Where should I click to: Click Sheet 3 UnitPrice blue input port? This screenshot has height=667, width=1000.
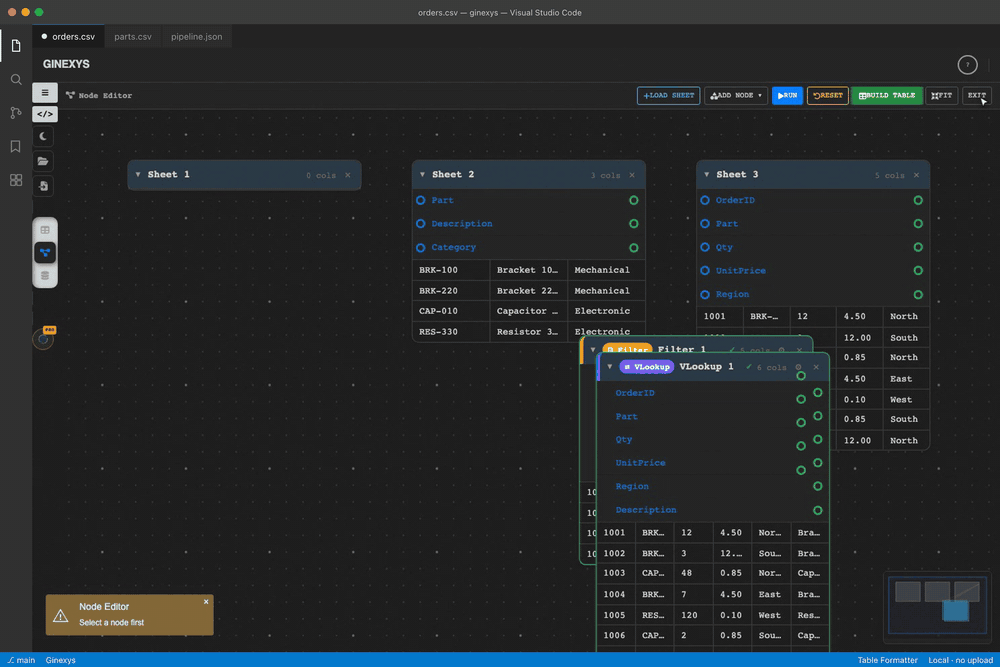(705, 271)
